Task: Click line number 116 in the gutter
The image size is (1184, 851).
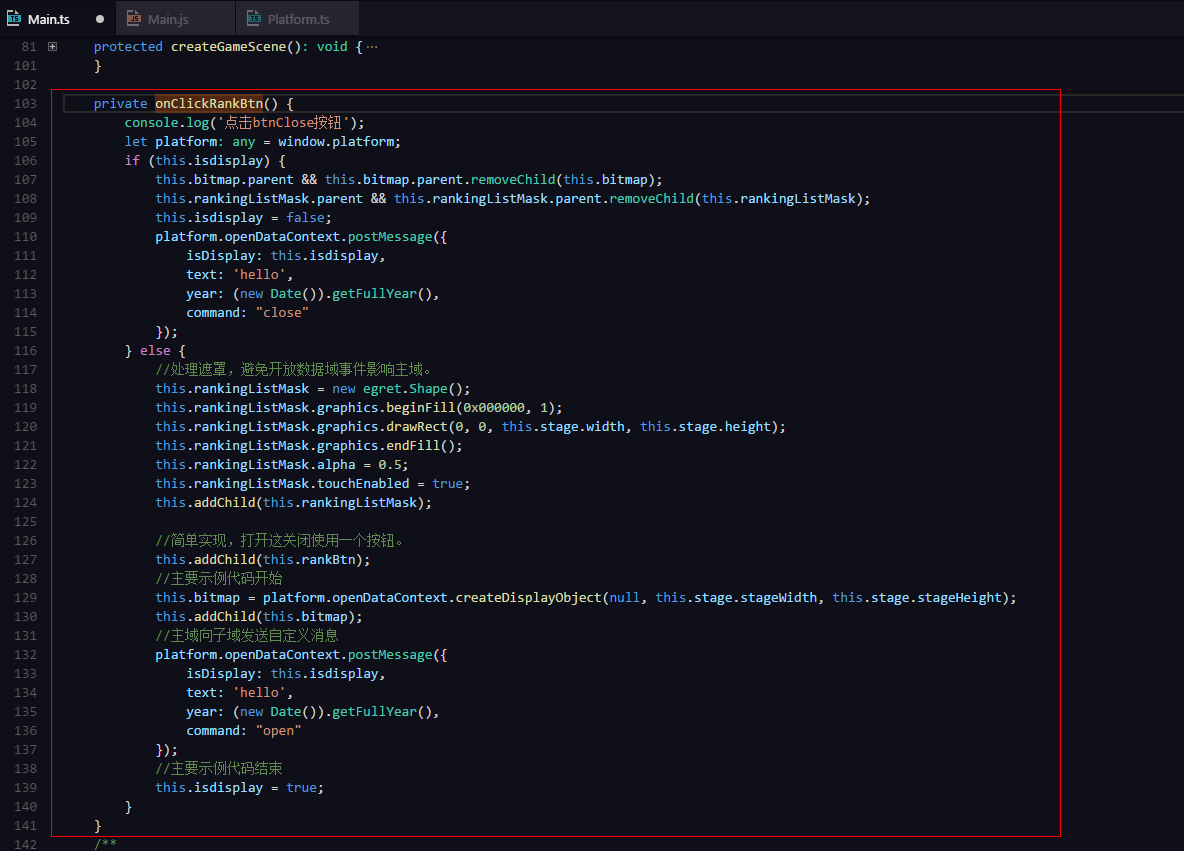Action: pos(27,351)
